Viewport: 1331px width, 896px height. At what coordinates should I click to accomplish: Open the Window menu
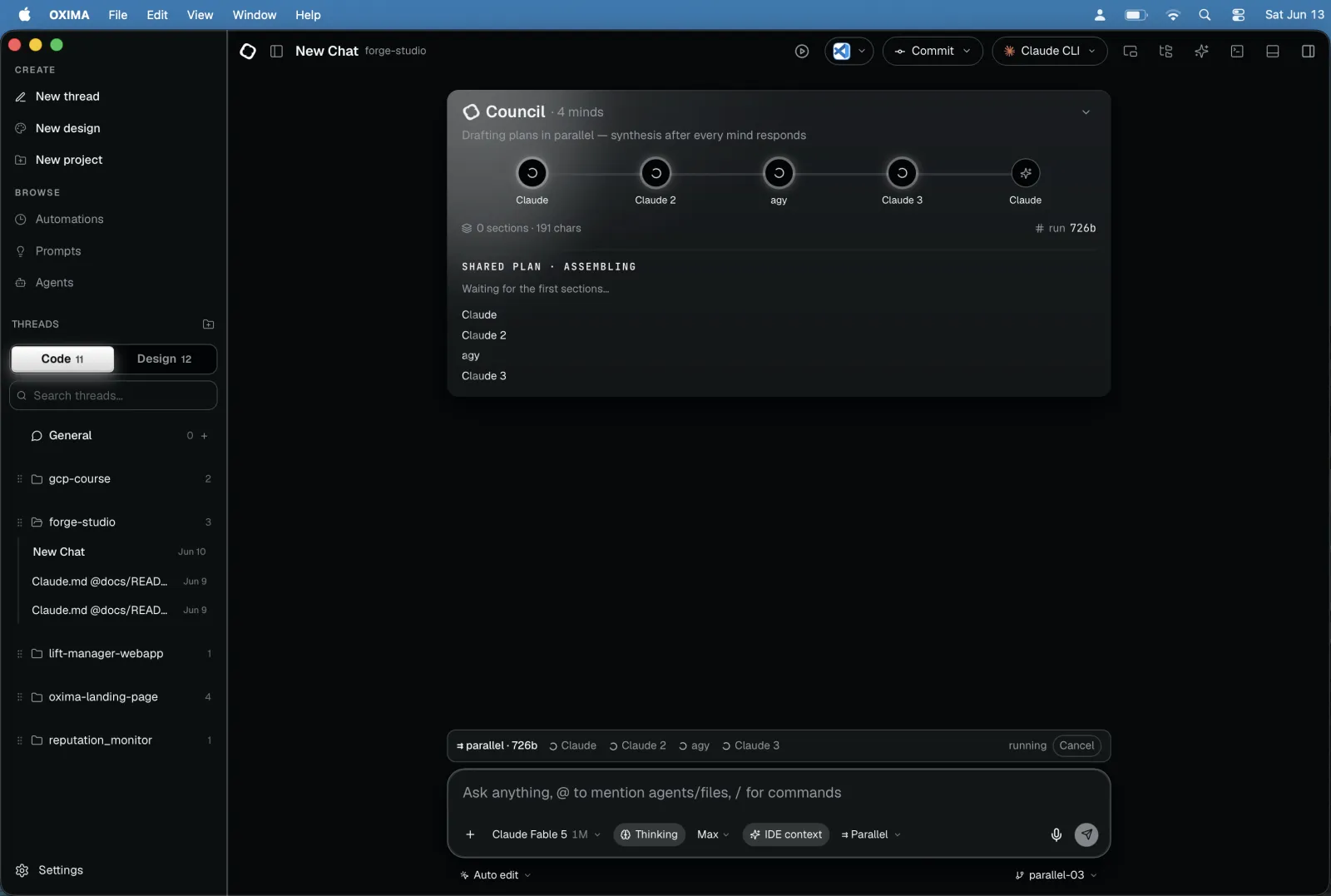(255, 15)
